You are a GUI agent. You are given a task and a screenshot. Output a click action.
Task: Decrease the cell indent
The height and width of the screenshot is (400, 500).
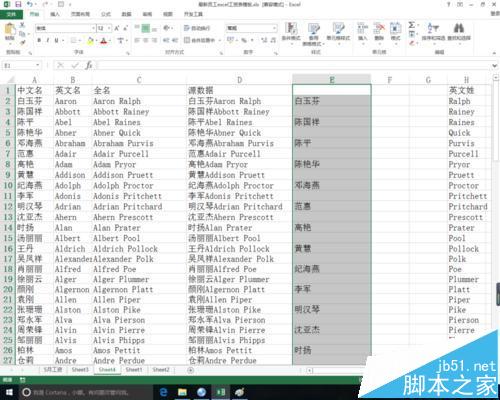click(x=166, y=40)
